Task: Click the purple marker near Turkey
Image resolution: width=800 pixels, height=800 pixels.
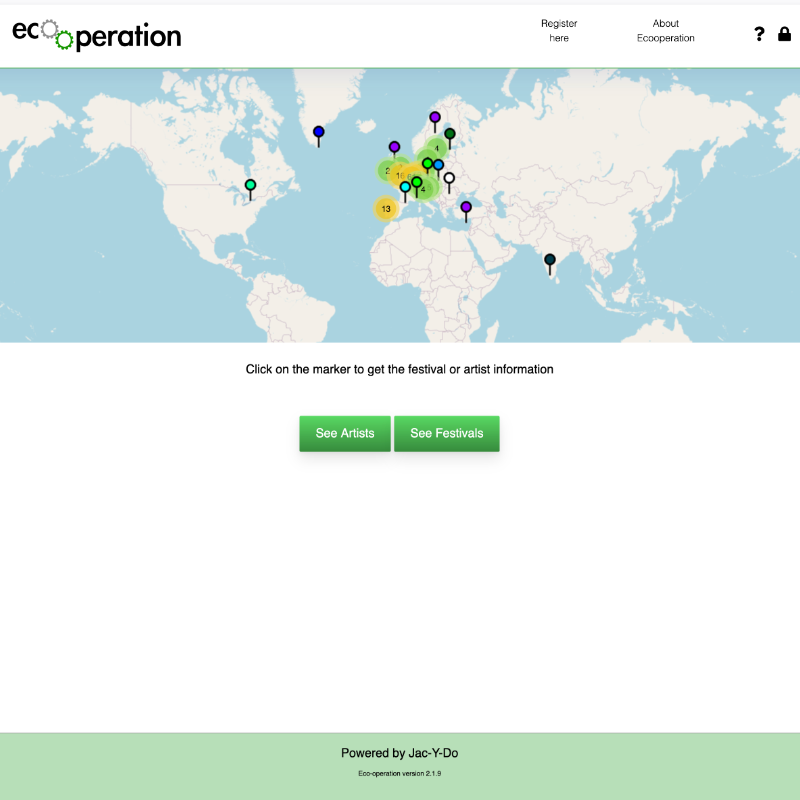Action: 466,207
